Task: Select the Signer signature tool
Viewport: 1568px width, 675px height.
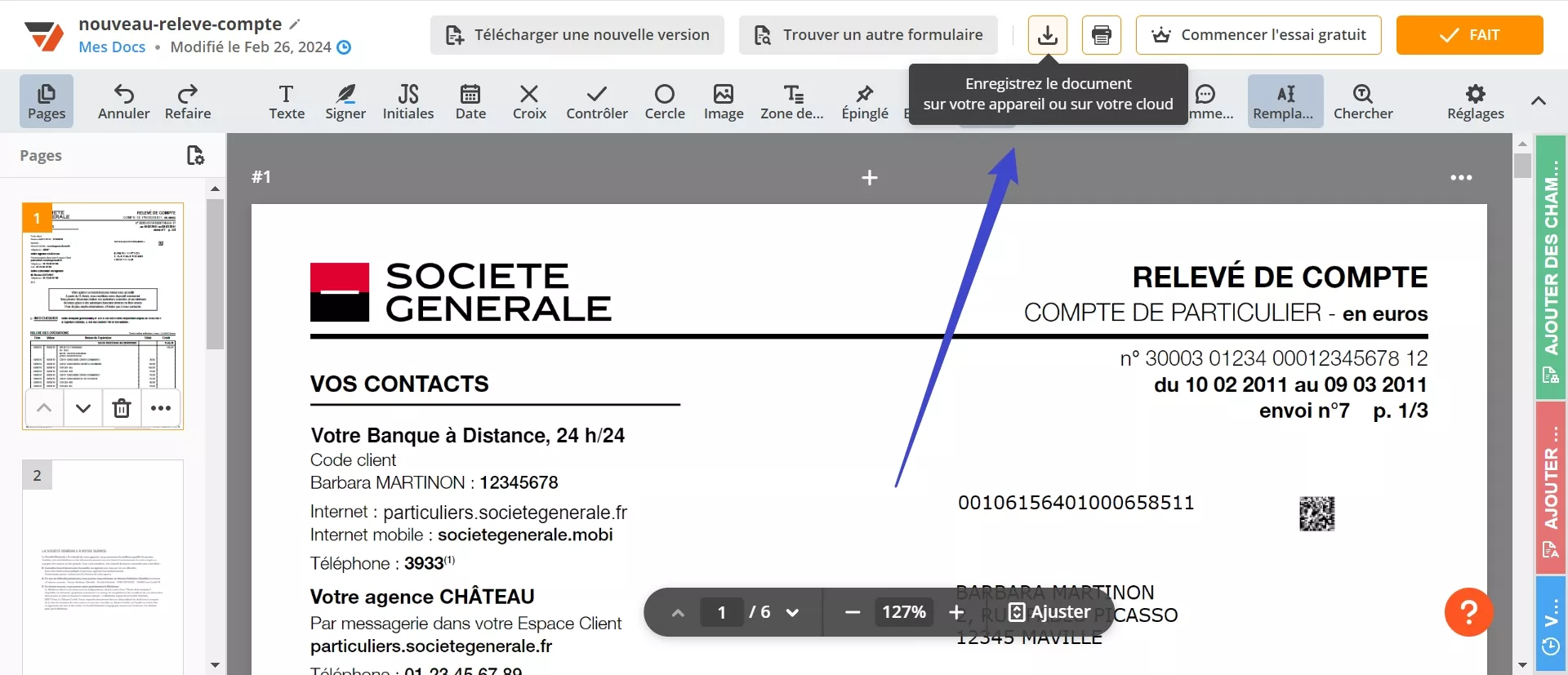Action: [345, 101]
